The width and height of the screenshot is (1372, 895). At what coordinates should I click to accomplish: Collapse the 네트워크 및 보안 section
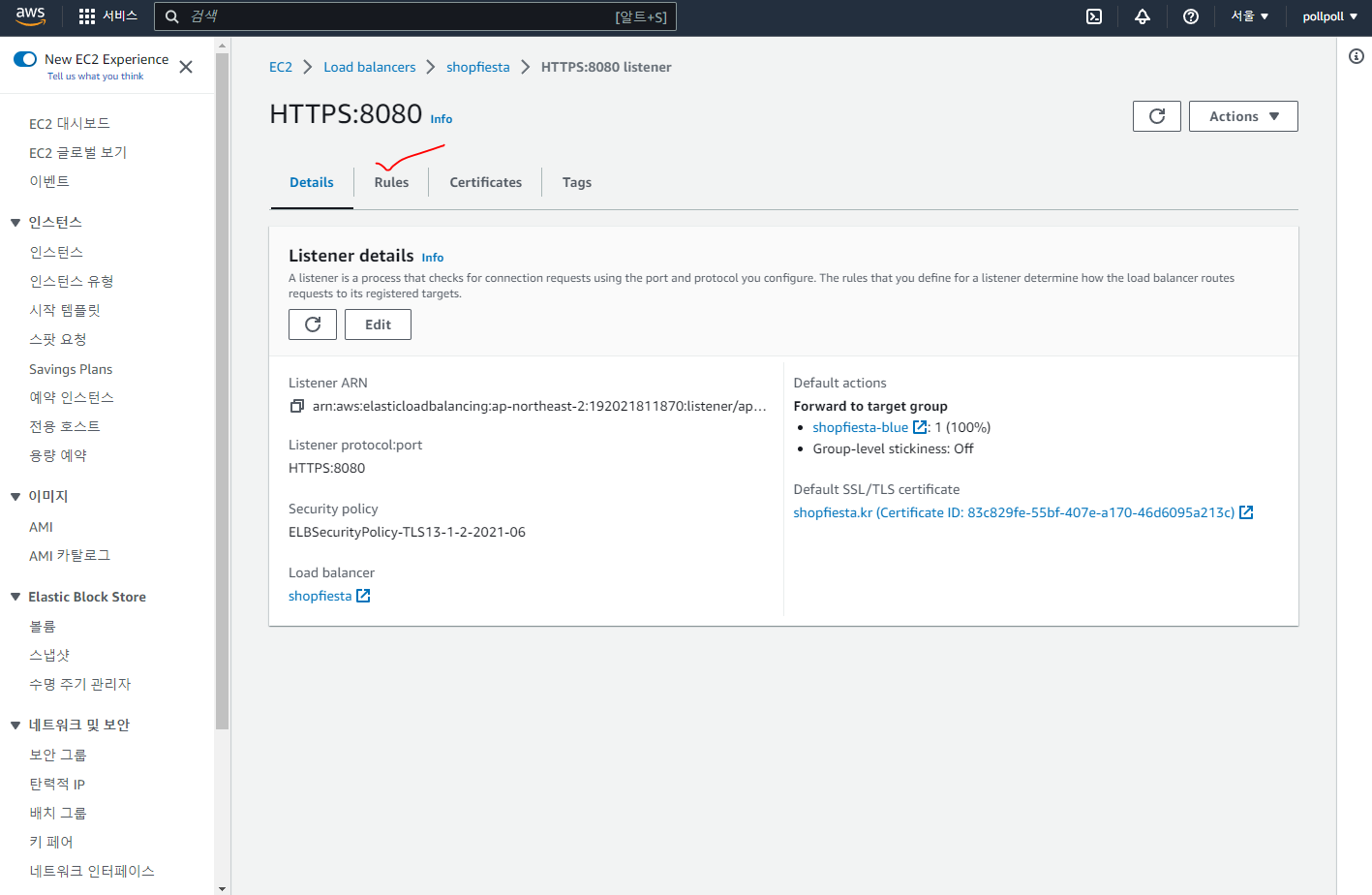pyautogui.click(x=15, y=725)
